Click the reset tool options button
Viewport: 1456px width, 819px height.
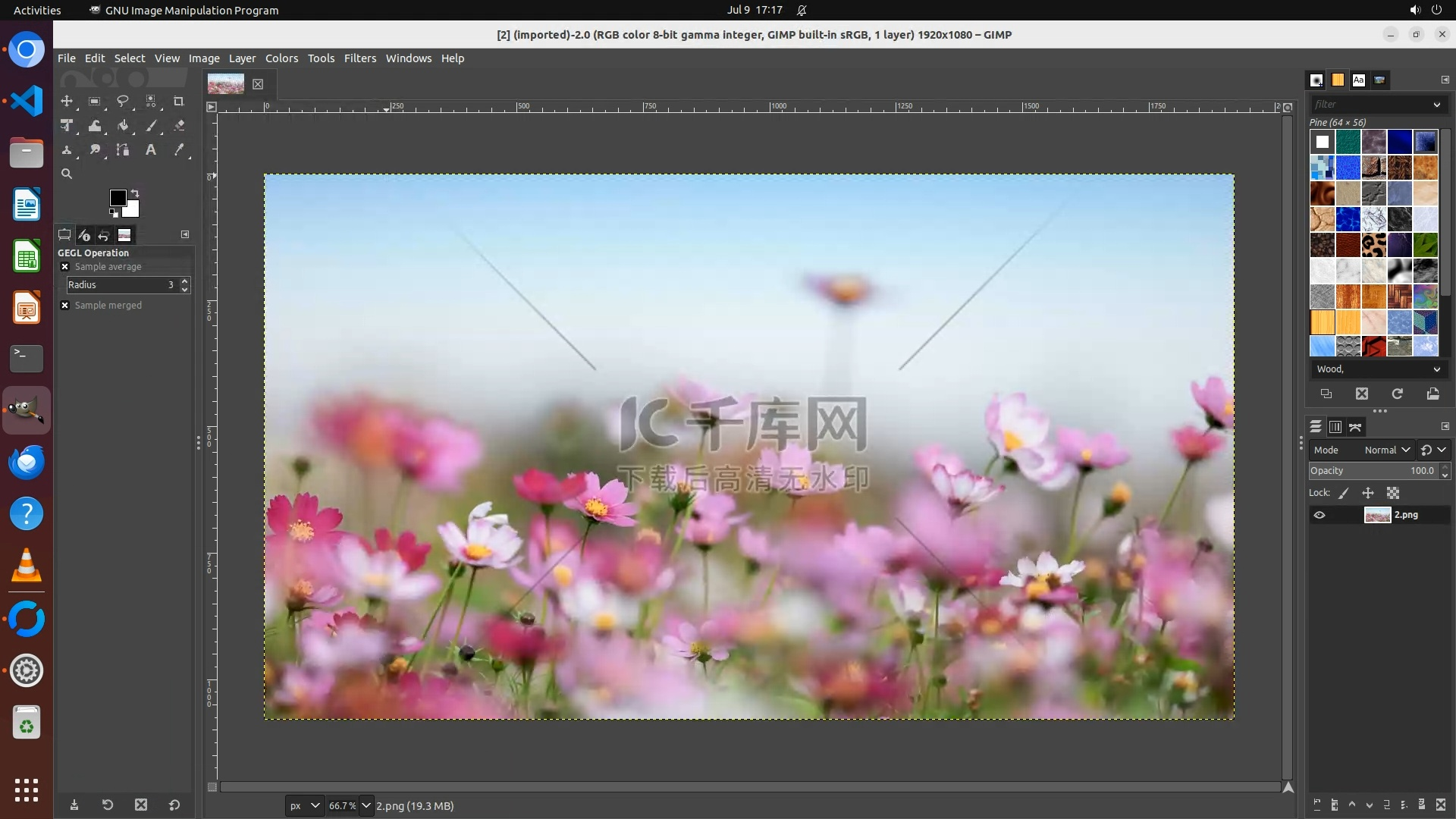pyautogui.click(x=174, y=805)
